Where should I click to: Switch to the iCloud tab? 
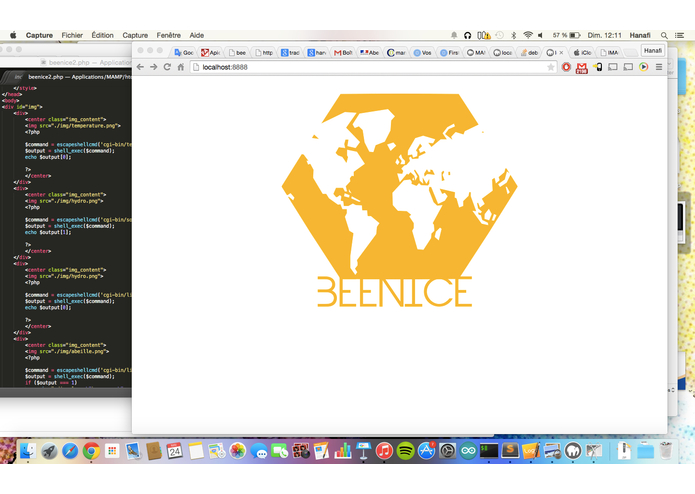pos(582,53)
